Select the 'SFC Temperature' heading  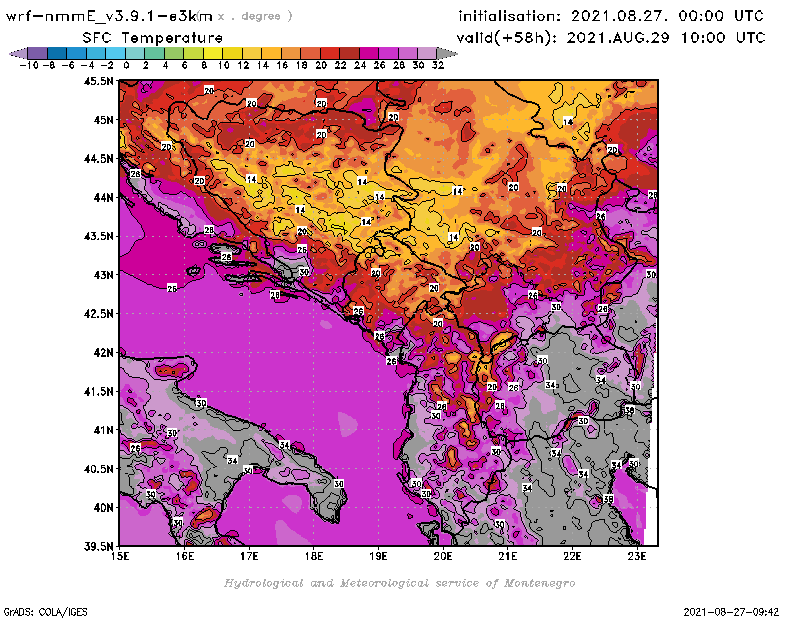click(153, 38)
